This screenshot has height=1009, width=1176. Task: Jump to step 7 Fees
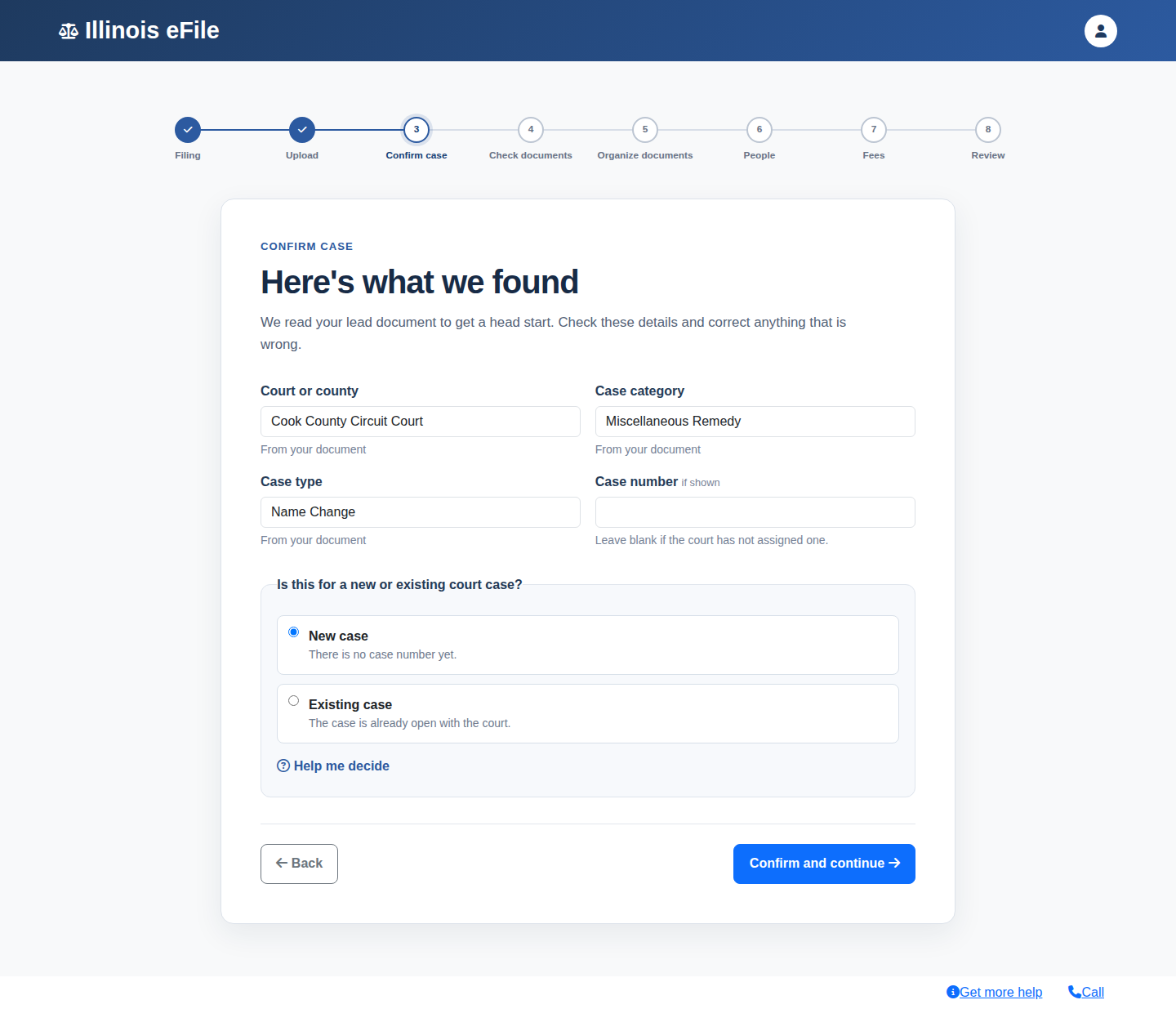[874, 129]
